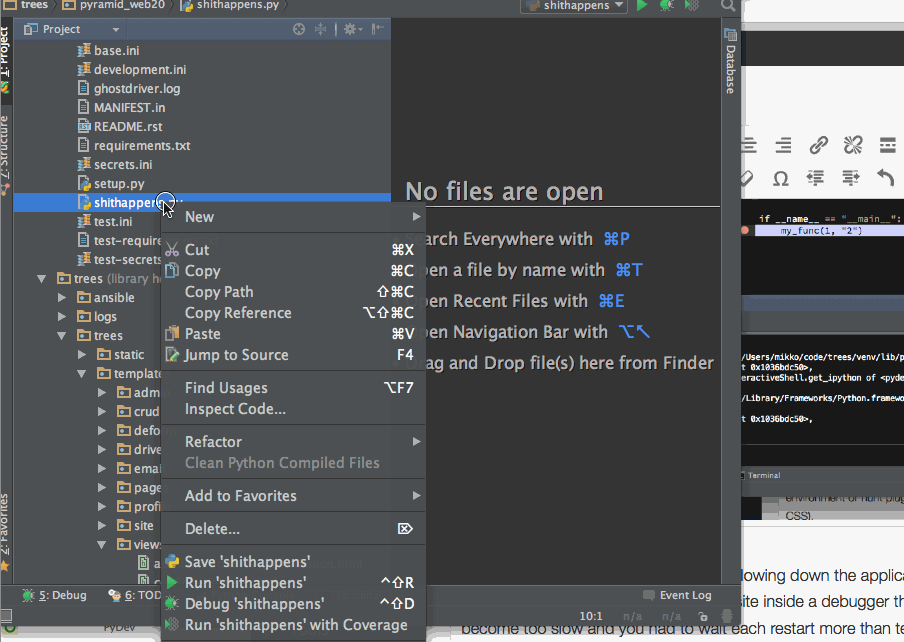Select the insert link chain icon

818,145
